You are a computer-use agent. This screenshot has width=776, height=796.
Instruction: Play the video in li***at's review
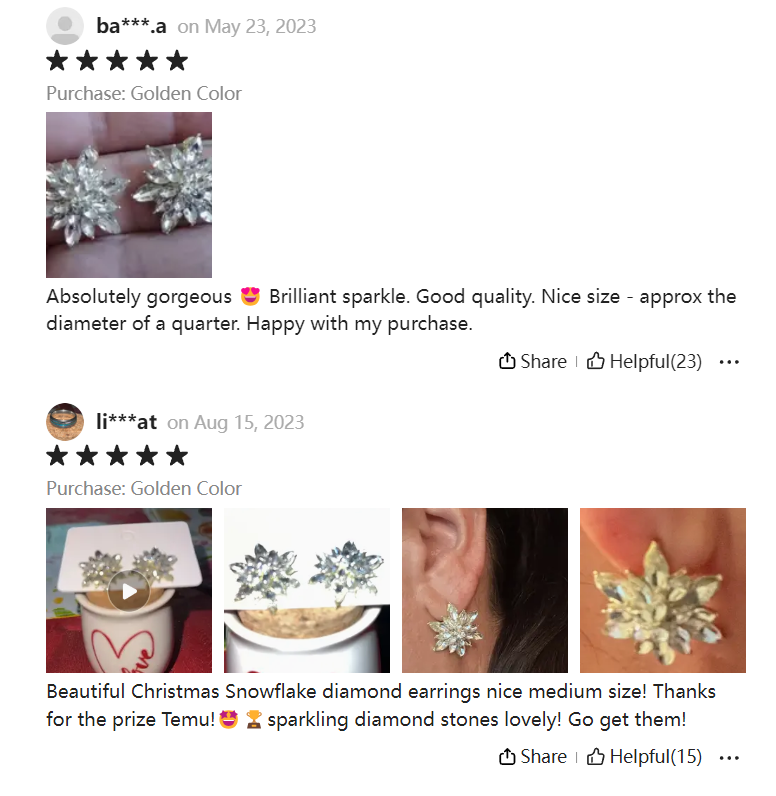point(129,590)
